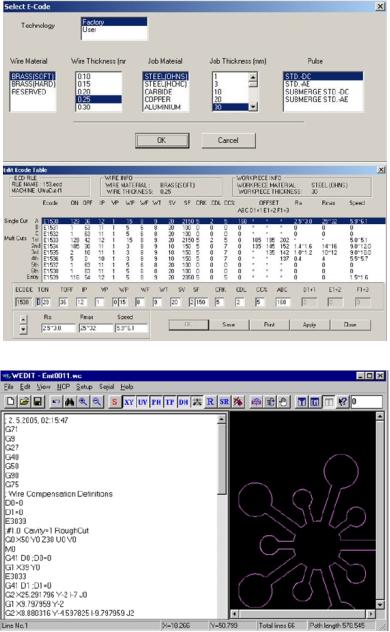The height and width of the screenshot is (632, 390).
Task: Click the second T-shaped toolbar icon
Action: click(x=315, y=401)
